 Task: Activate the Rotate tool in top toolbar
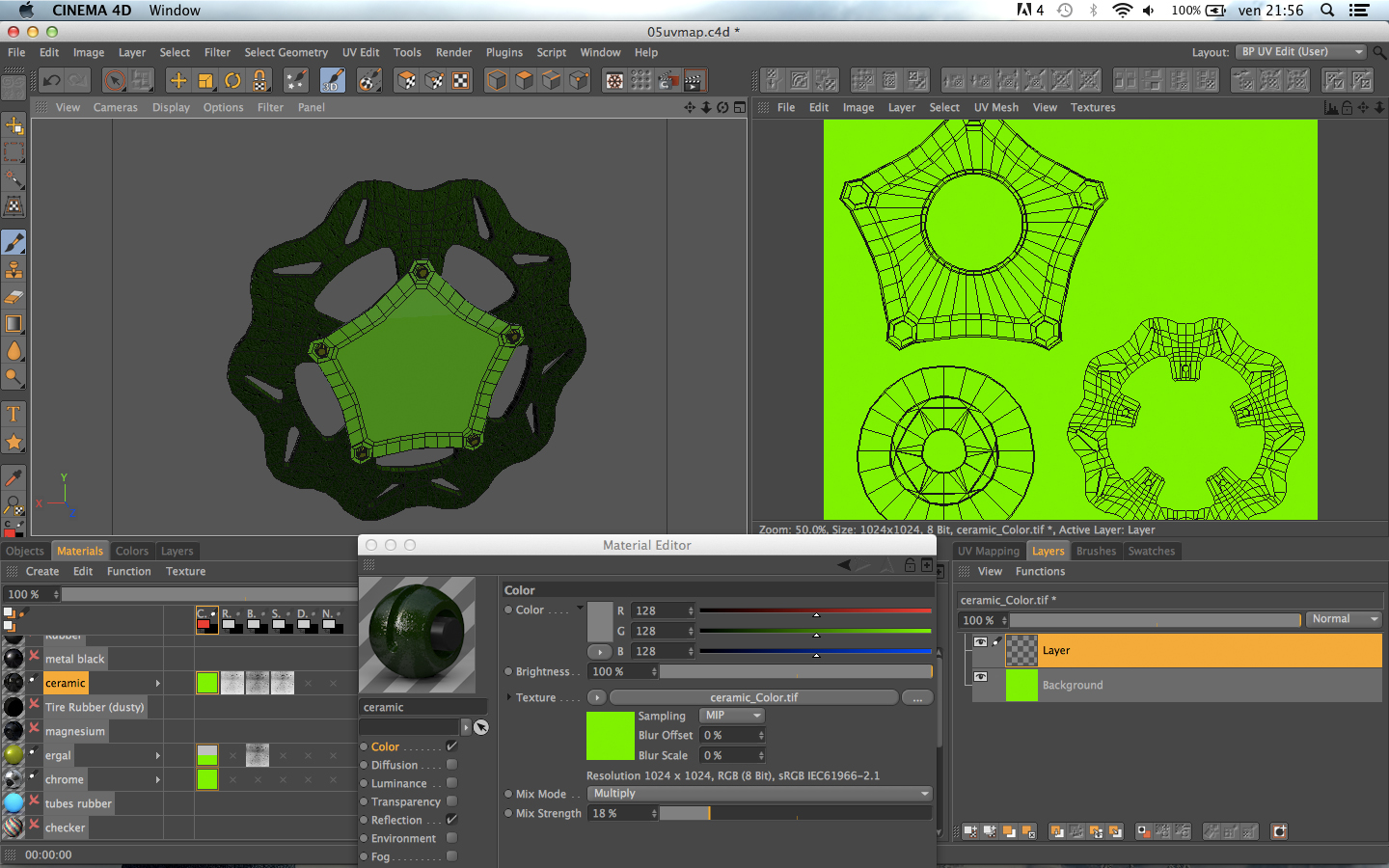232,80
